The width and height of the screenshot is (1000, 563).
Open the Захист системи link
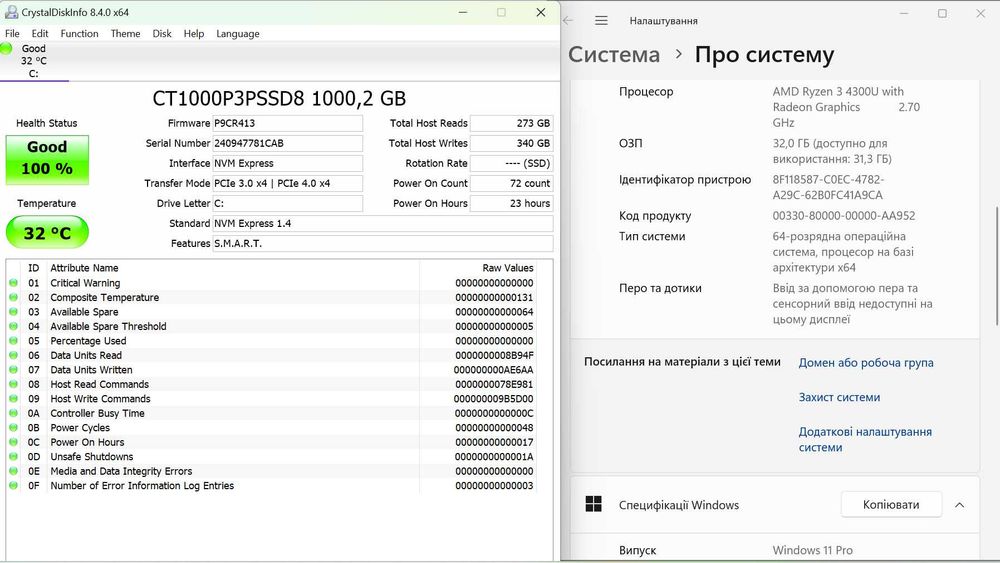pos(839,397)
